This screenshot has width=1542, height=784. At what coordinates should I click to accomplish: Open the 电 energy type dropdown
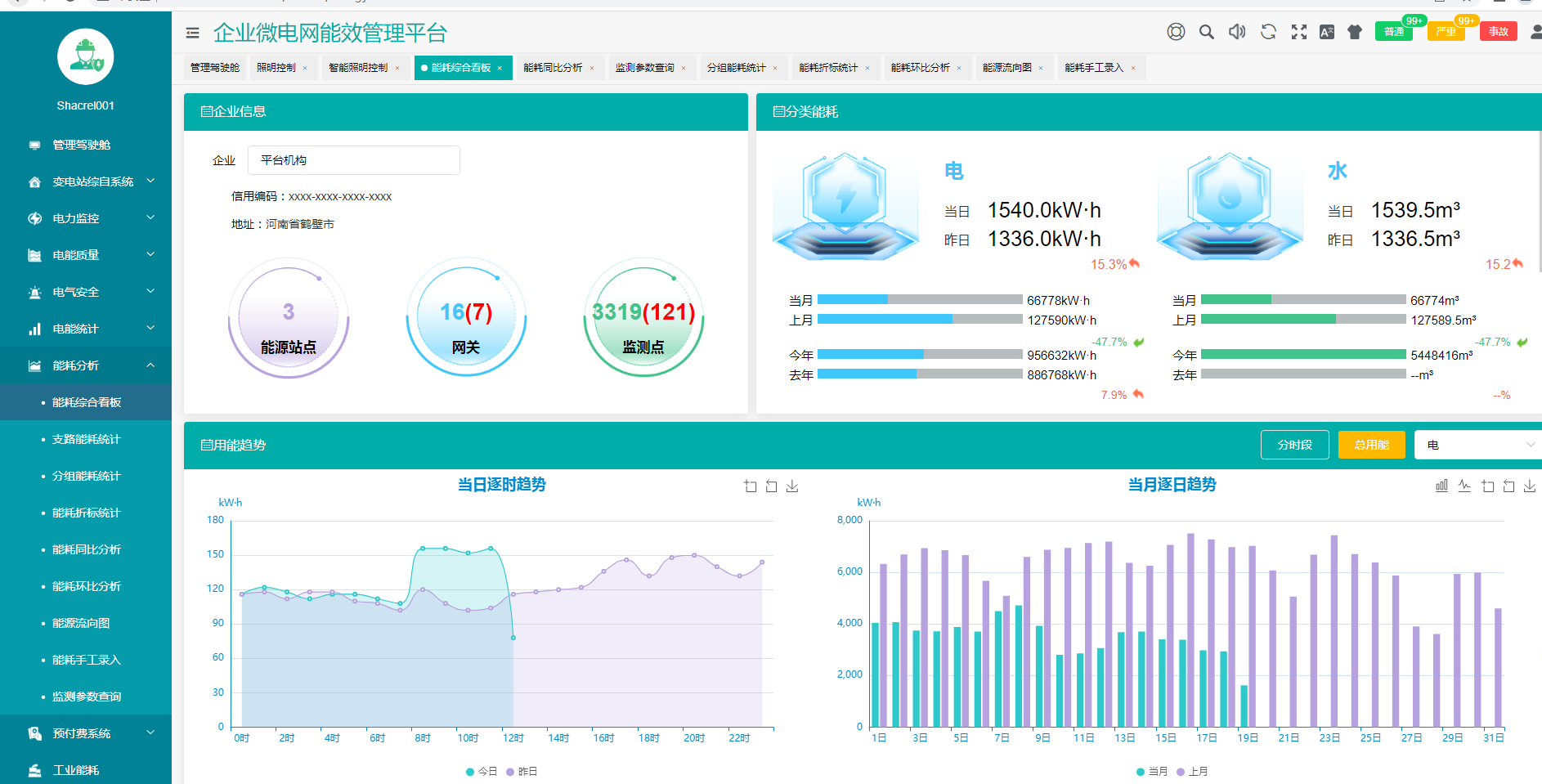point(1477,445)
